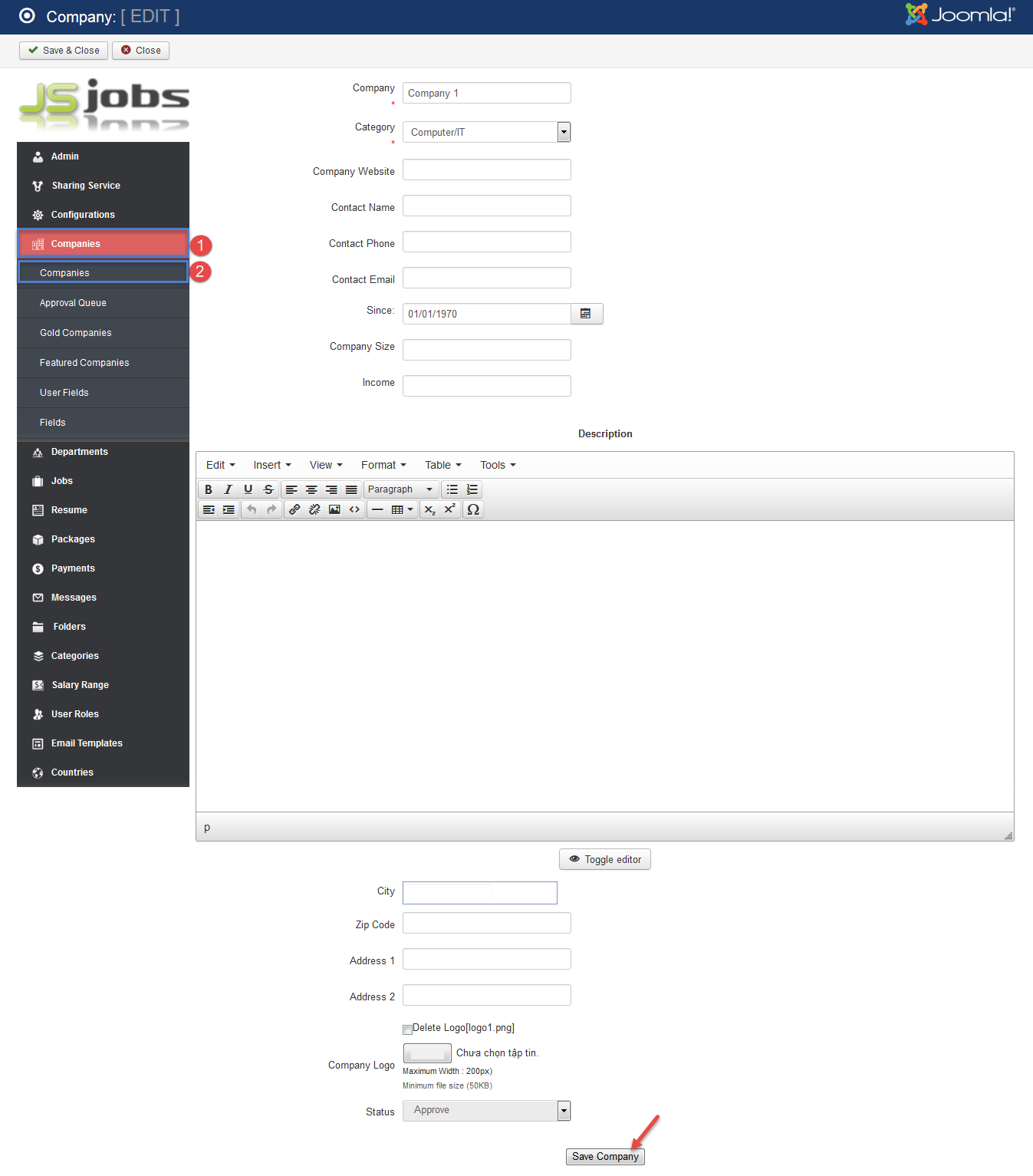Open Approval Queue submenu item

click(103, 303)
